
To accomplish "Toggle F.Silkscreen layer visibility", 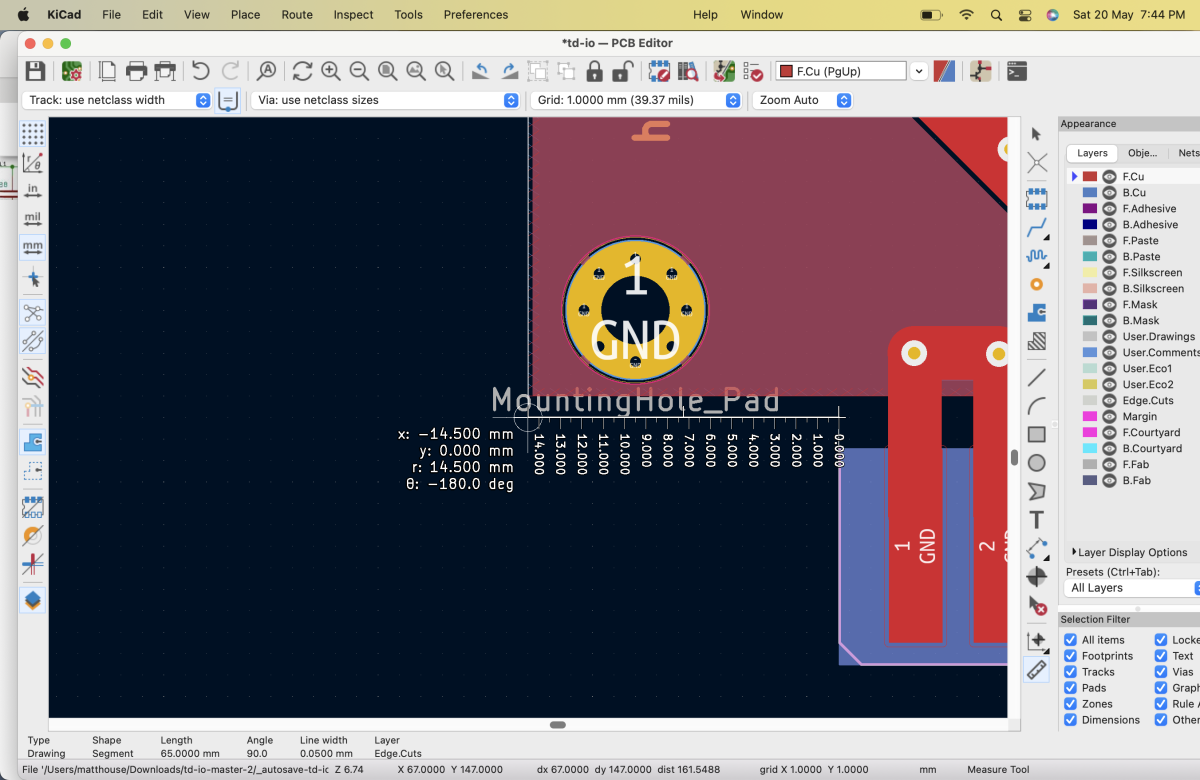I will pyautogui.click(x=1109, y=273).
